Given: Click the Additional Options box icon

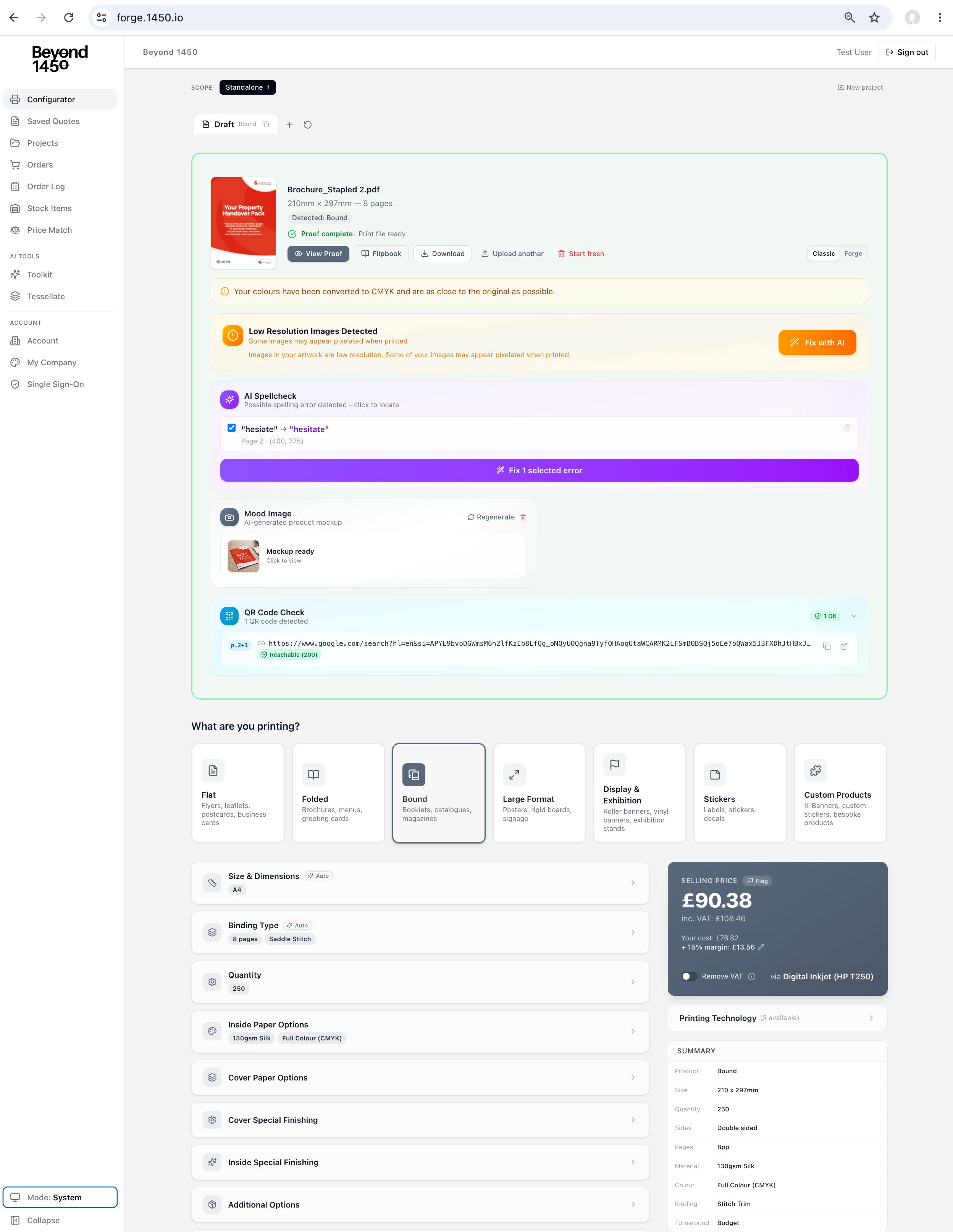Looking at the screenshot, I should (212, 1205).
